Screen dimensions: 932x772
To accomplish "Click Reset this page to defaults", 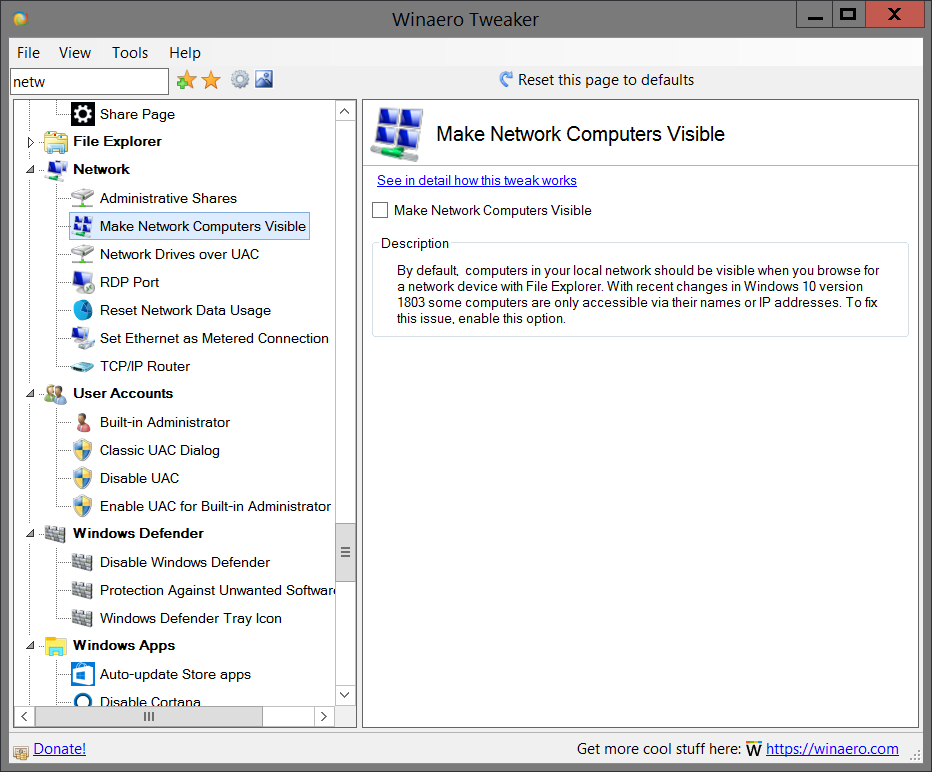I will click(x=600, y=79).
